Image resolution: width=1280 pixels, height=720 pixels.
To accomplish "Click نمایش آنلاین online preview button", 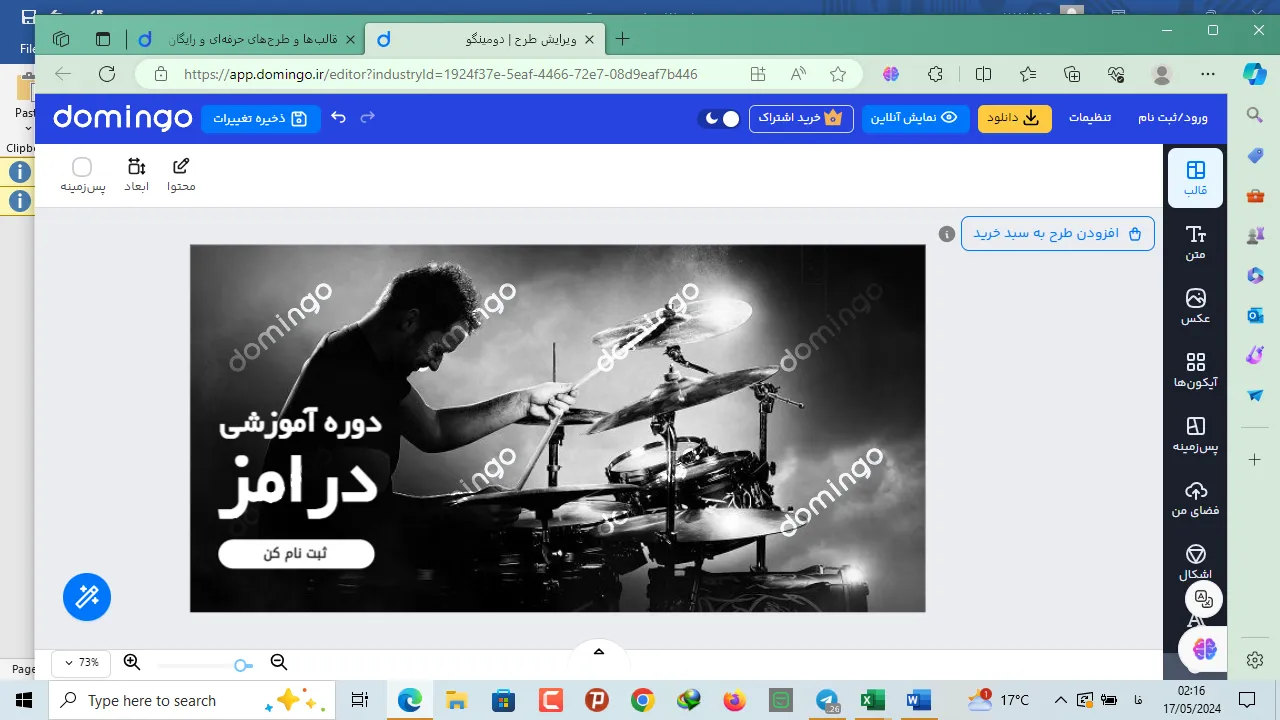I will point(914,118).
